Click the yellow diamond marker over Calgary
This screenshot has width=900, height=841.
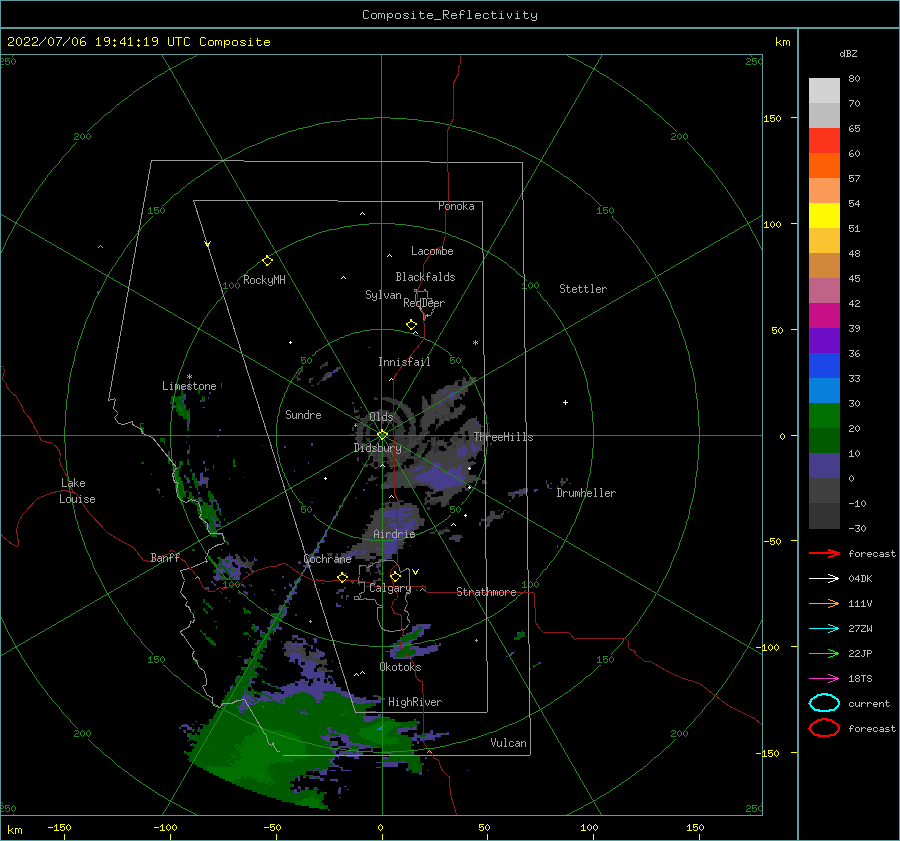(x=395, y=576)
